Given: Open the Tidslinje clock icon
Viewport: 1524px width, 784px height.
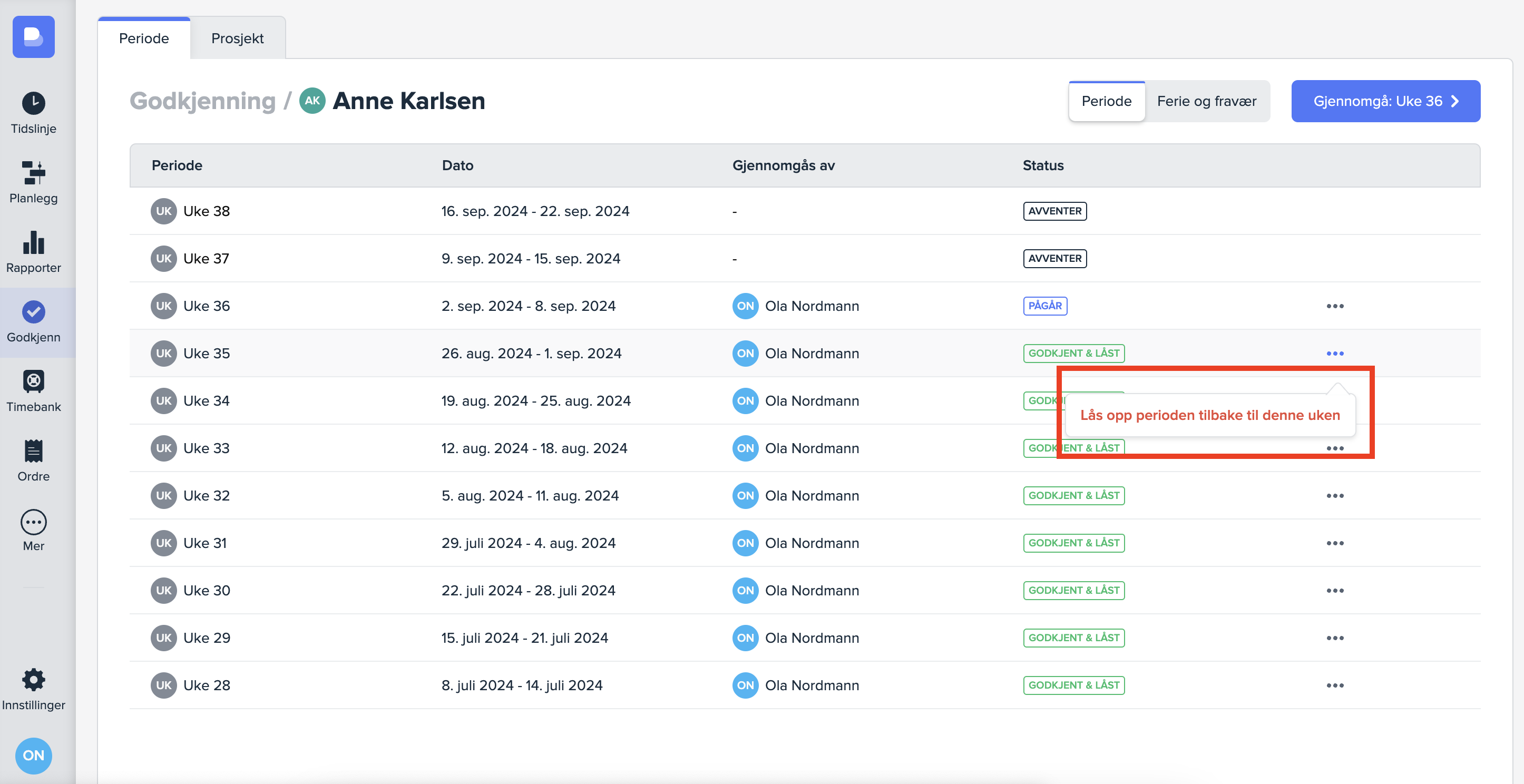Looking at the screenshot, I should (x=33, y=104).
